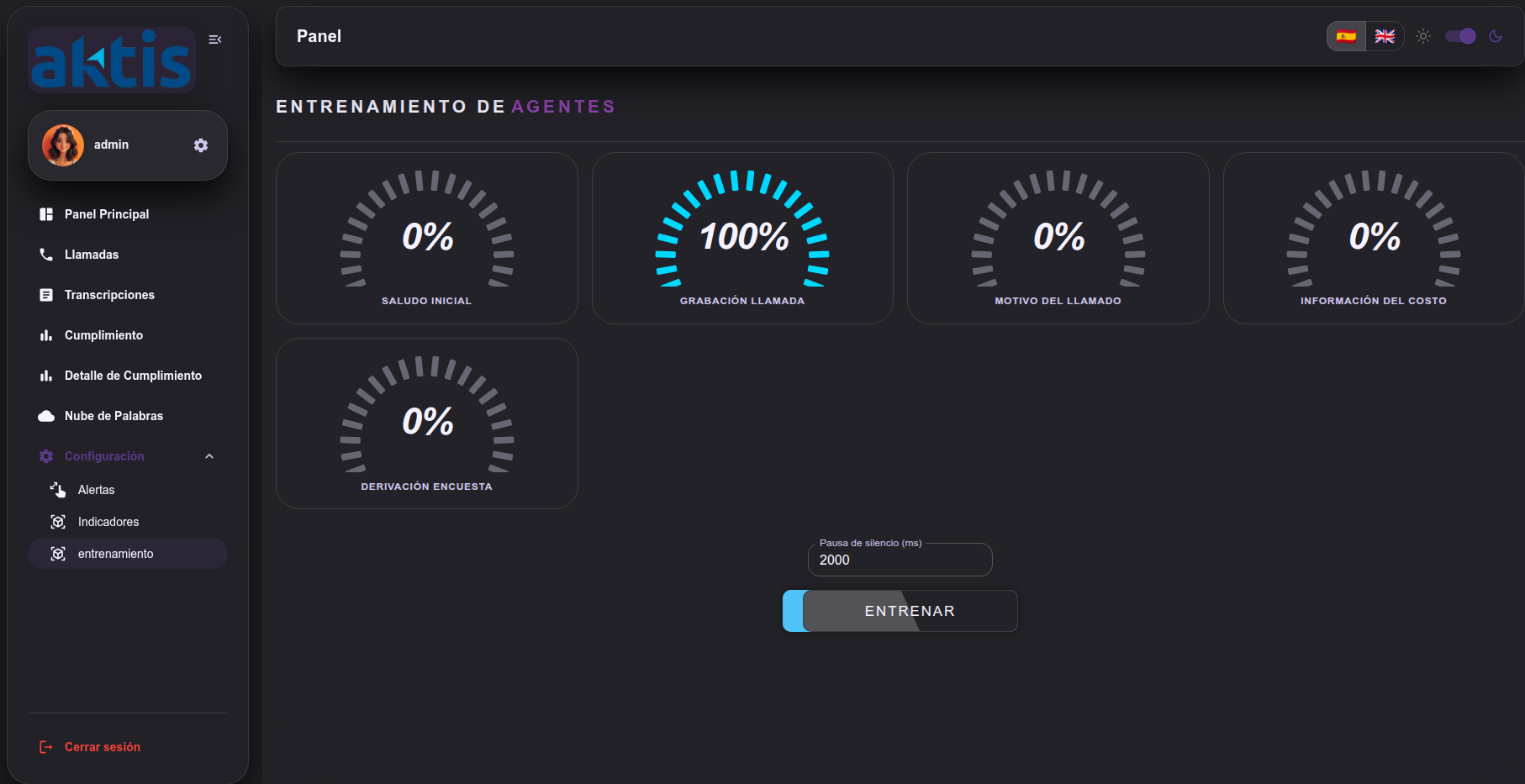Select the Información del Costo gauge
Image resolution: width=1525 pixels, height=784 pixels.
1374,229
